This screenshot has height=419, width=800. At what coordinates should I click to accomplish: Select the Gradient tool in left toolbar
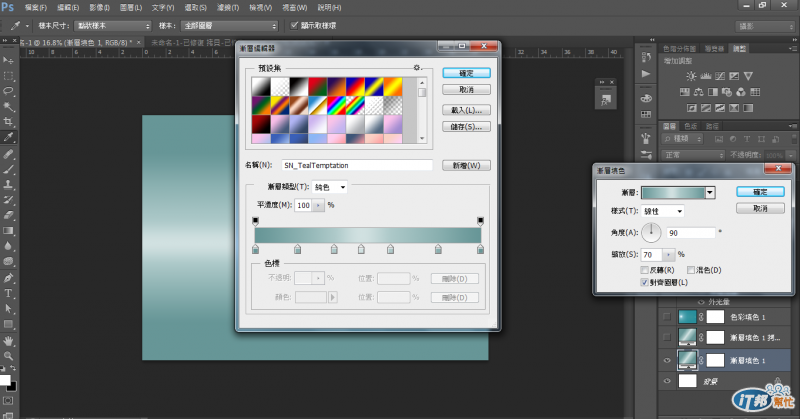(x=8, y=231)
